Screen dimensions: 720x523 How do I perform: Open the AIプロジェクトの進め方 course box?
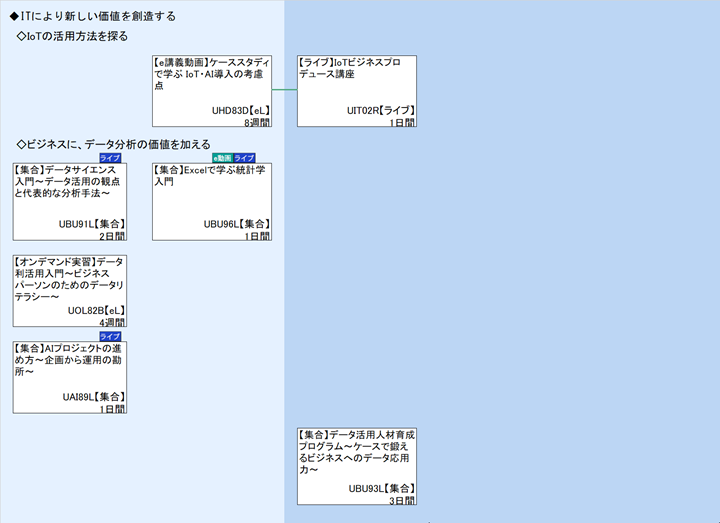(x=69, y=377)
